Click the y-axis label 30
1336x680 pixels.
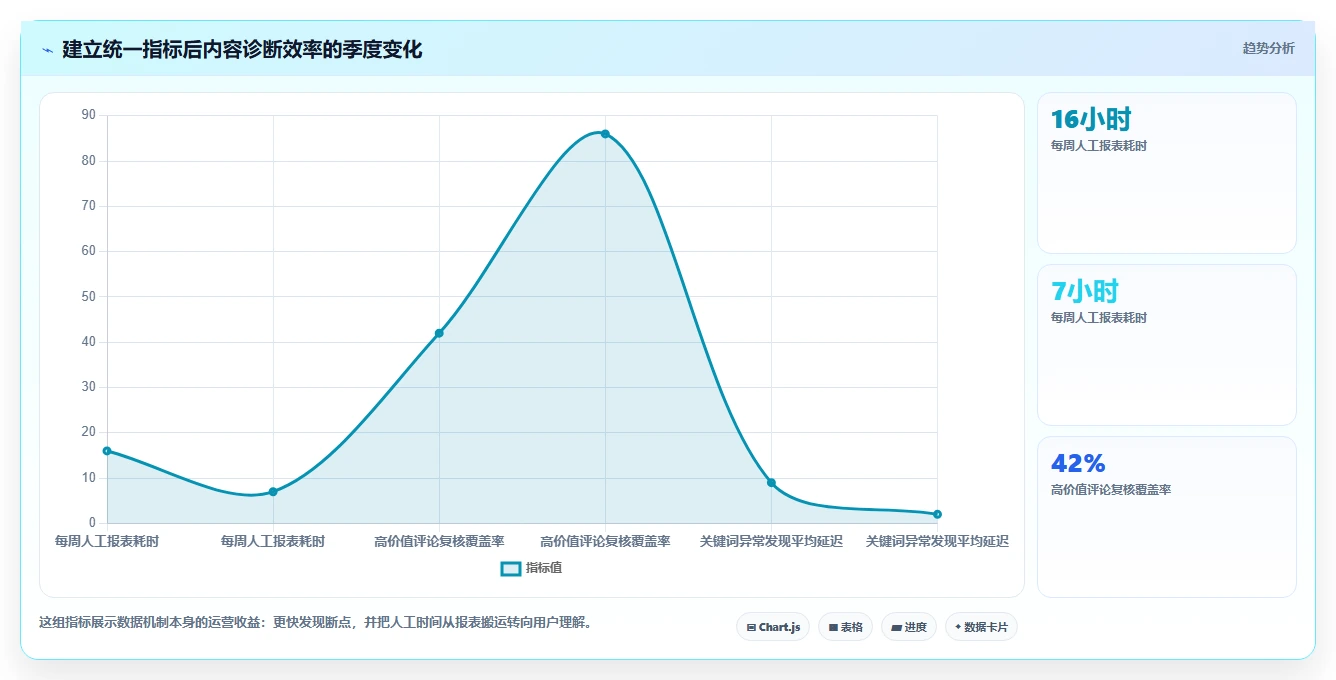pos(89,387)
